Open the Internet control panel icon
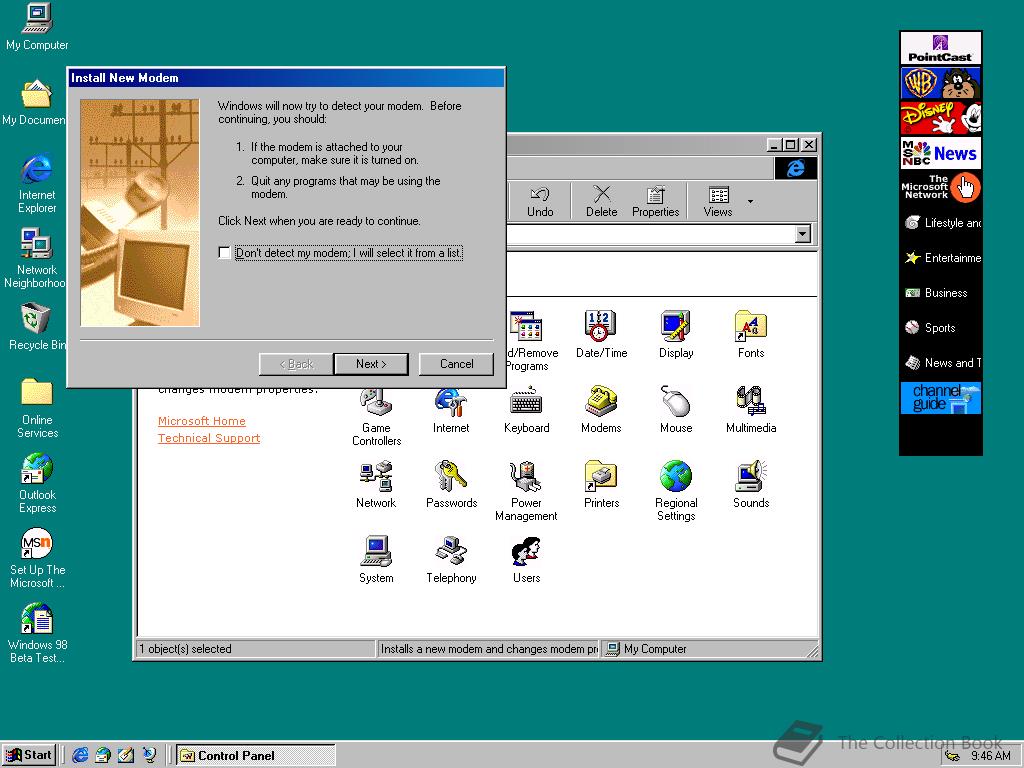 tap(451, 410)
